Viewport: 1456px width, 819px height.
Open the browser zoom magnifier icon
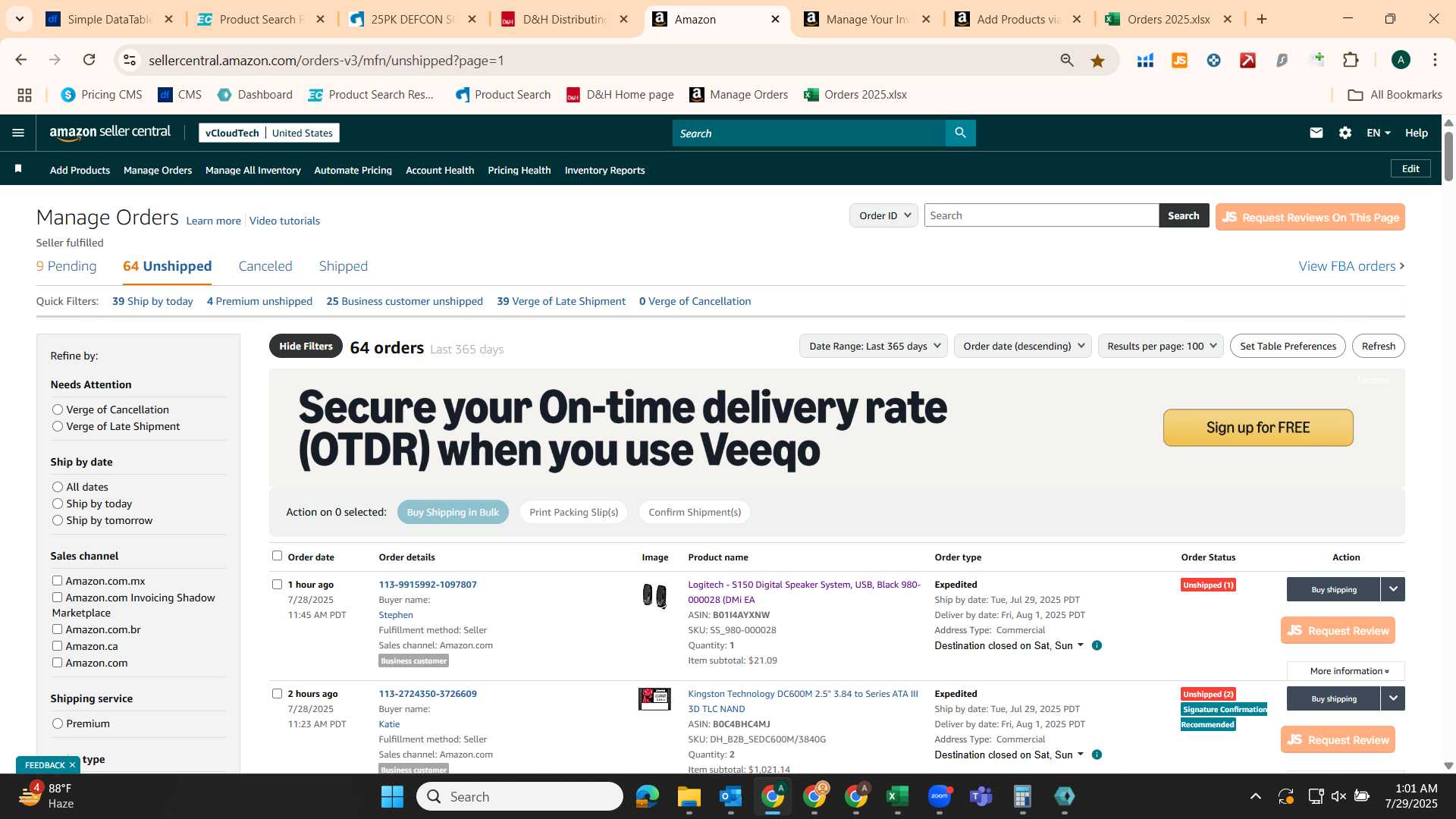1067,61
